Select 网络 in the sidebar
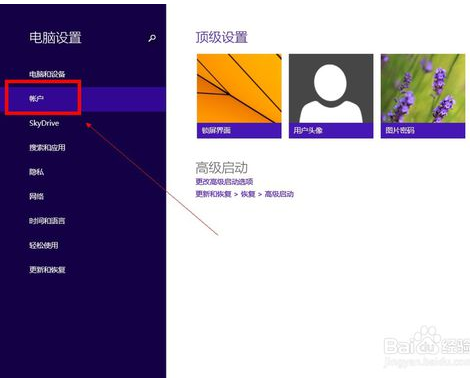This screenshot has height=378, width=470. [x=36, y=196]
